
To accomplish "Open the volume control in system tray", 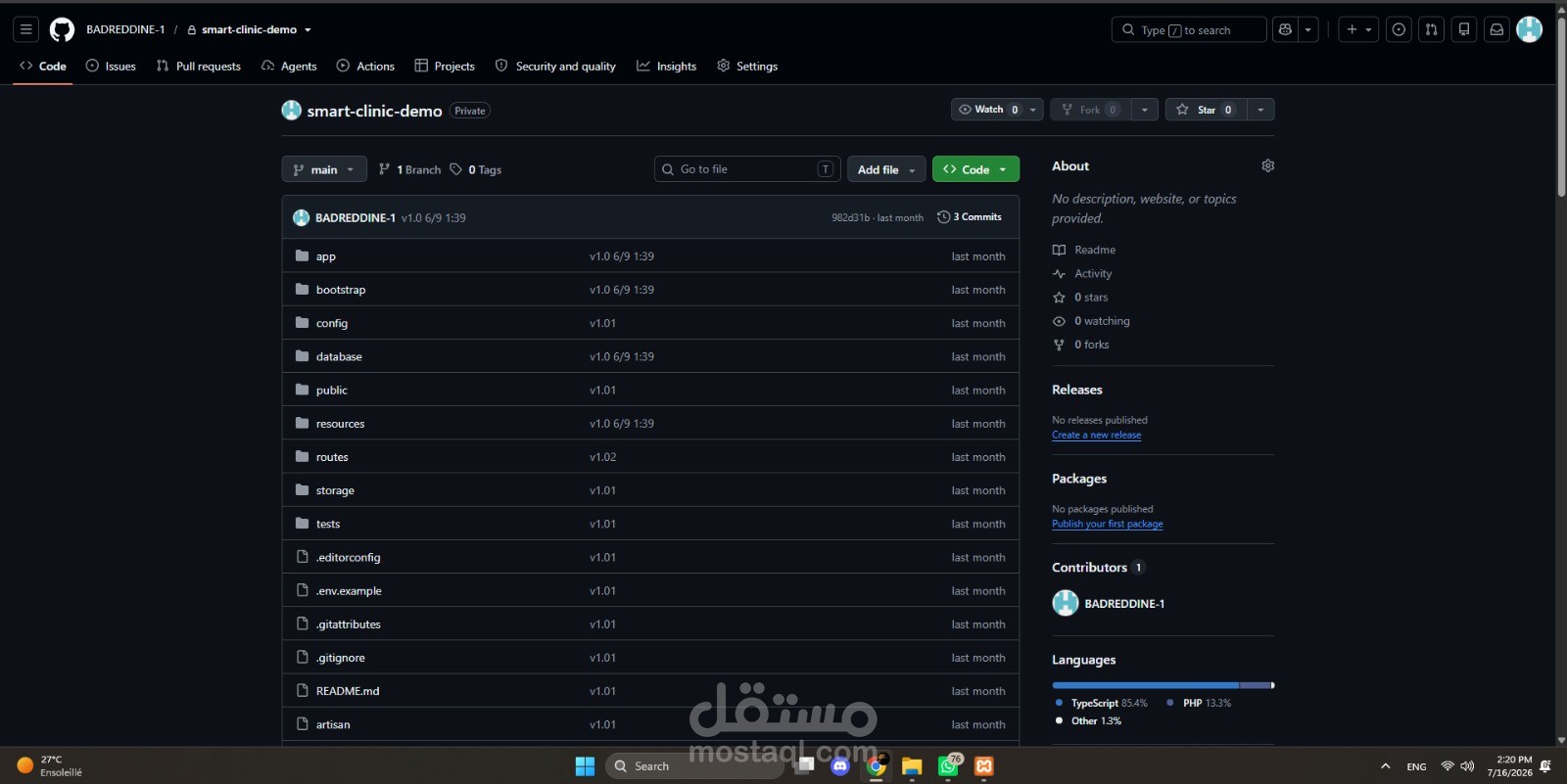I will (x=1467, y=766).
